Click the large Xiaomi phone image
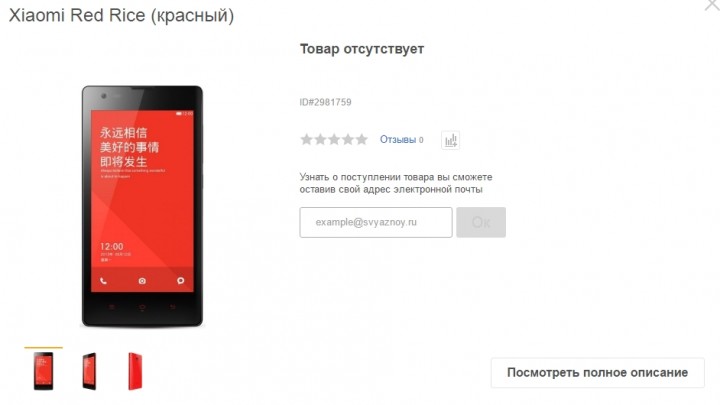Viewport: 720px width, 405px height. click(x=142, y=206)
